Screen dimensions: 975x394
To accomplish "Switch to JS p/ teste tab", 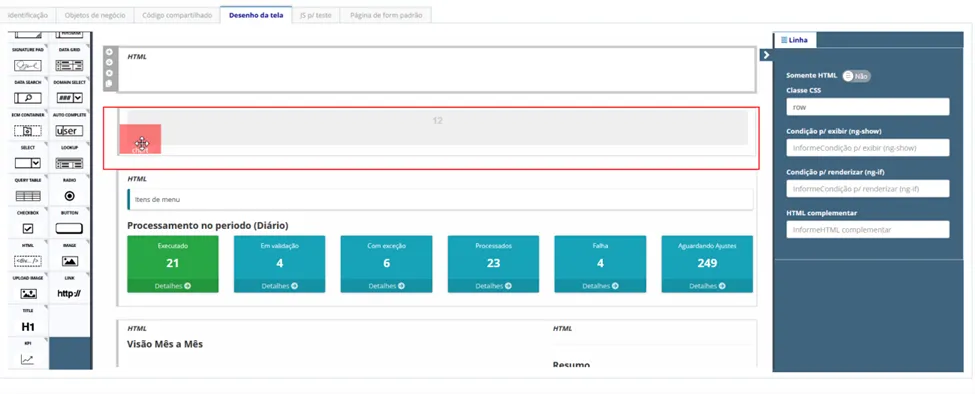I will pos(315,16).
